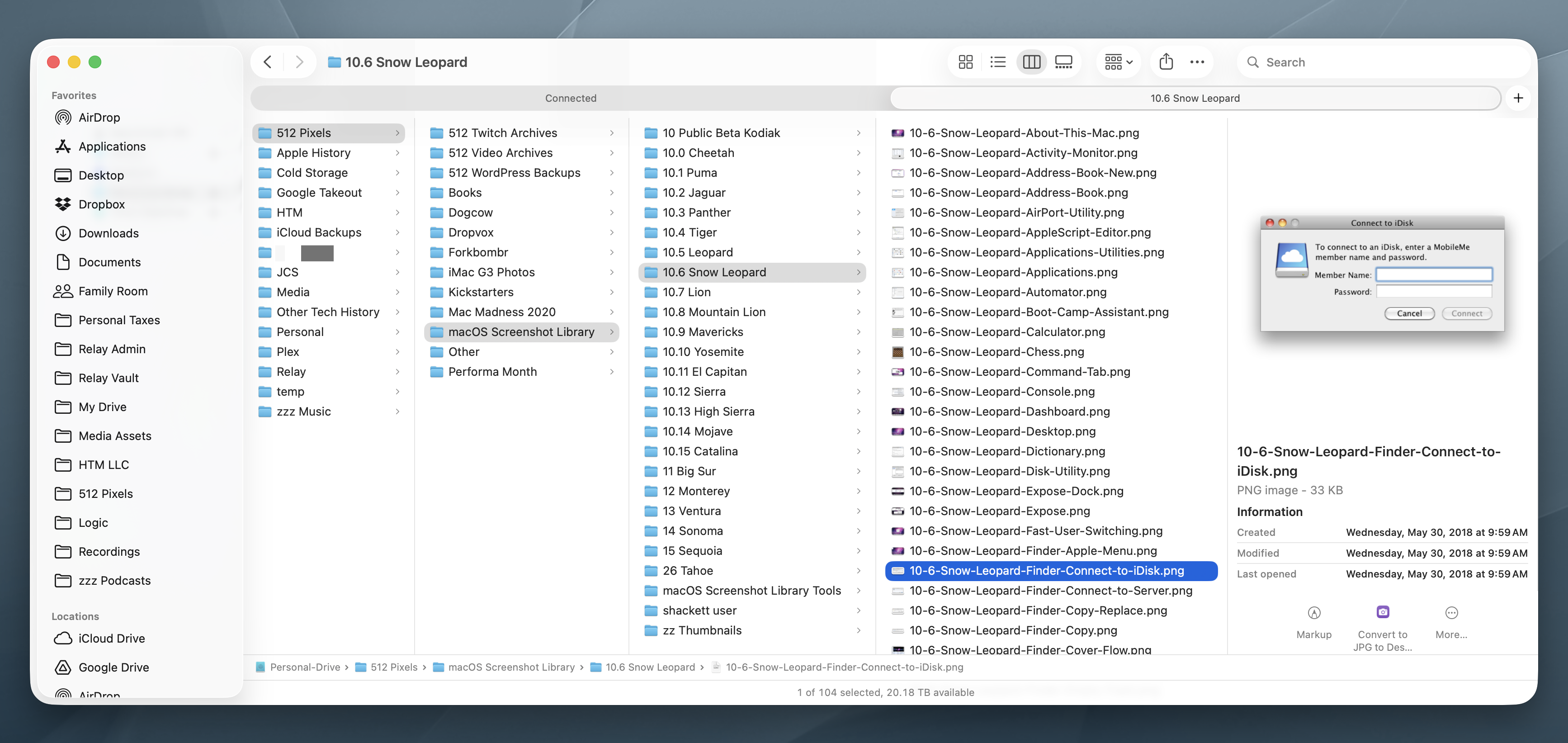Select gallery view toolbar icon

point(1063,62)
